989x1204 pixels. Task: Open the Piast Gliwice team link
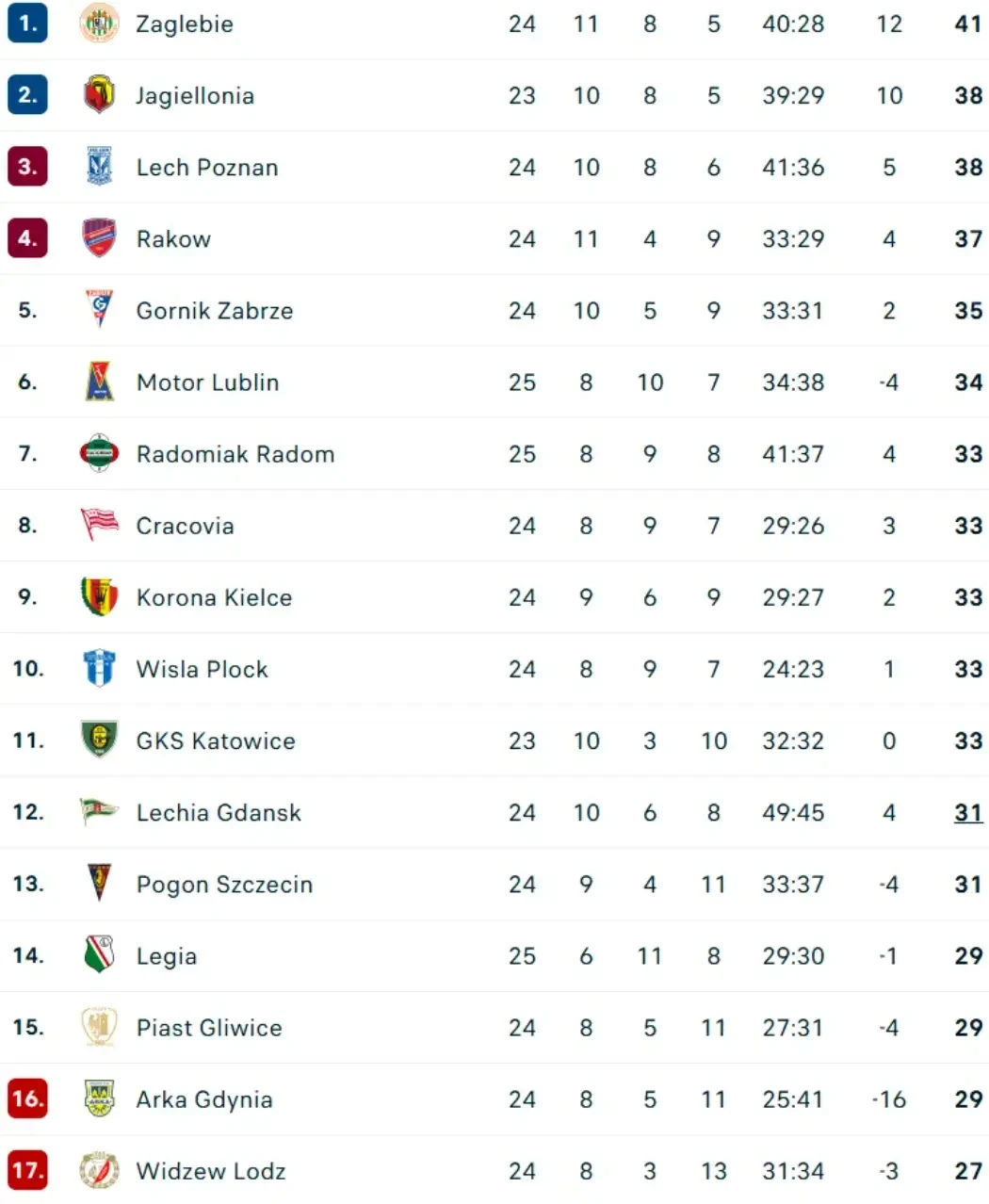(x=209, y=1027)
